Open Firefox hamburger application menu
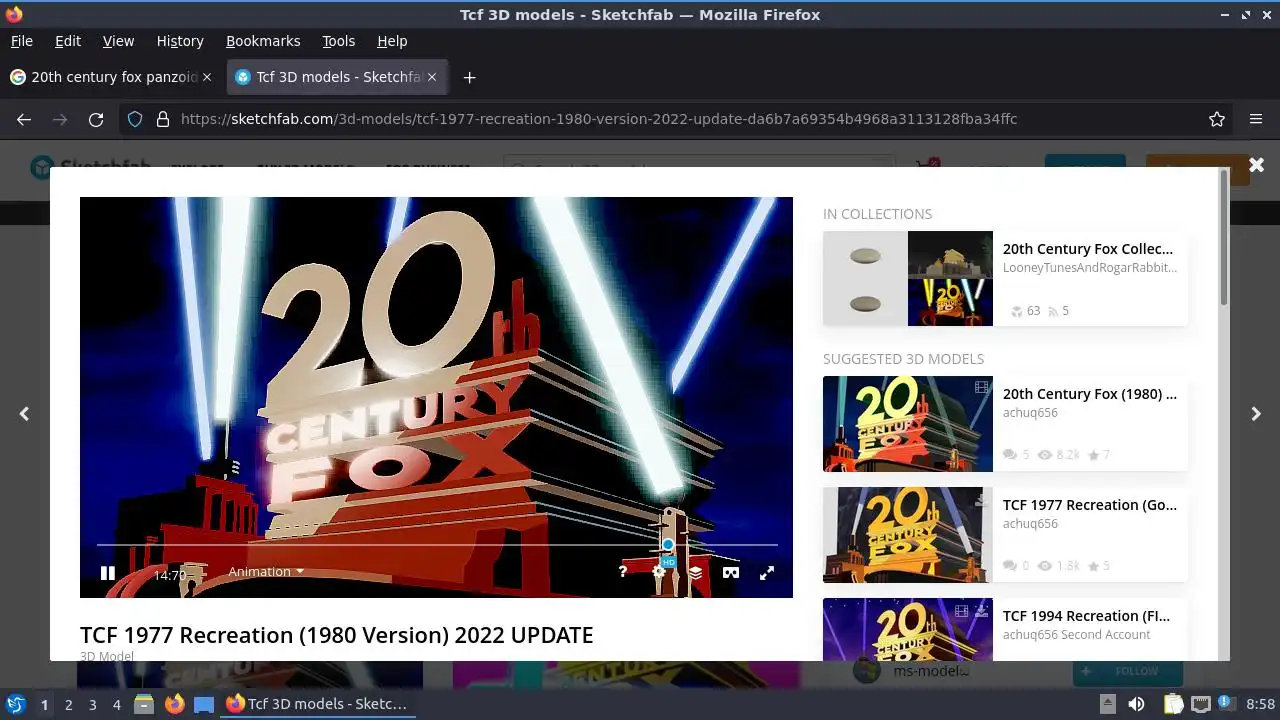The image size is (1280, 720). click(x=1256, y=119)
